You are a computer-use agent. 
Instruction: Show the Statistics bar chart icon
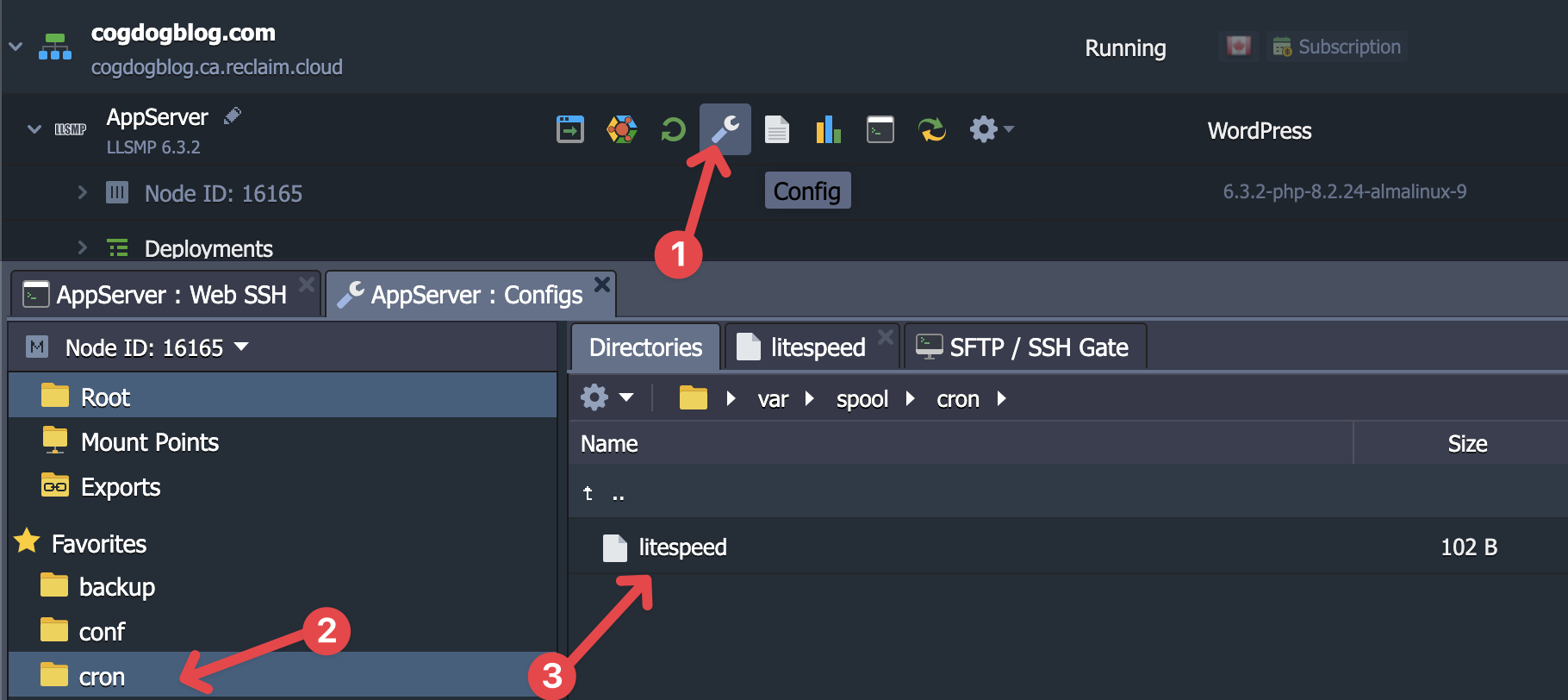pos(828,129)
